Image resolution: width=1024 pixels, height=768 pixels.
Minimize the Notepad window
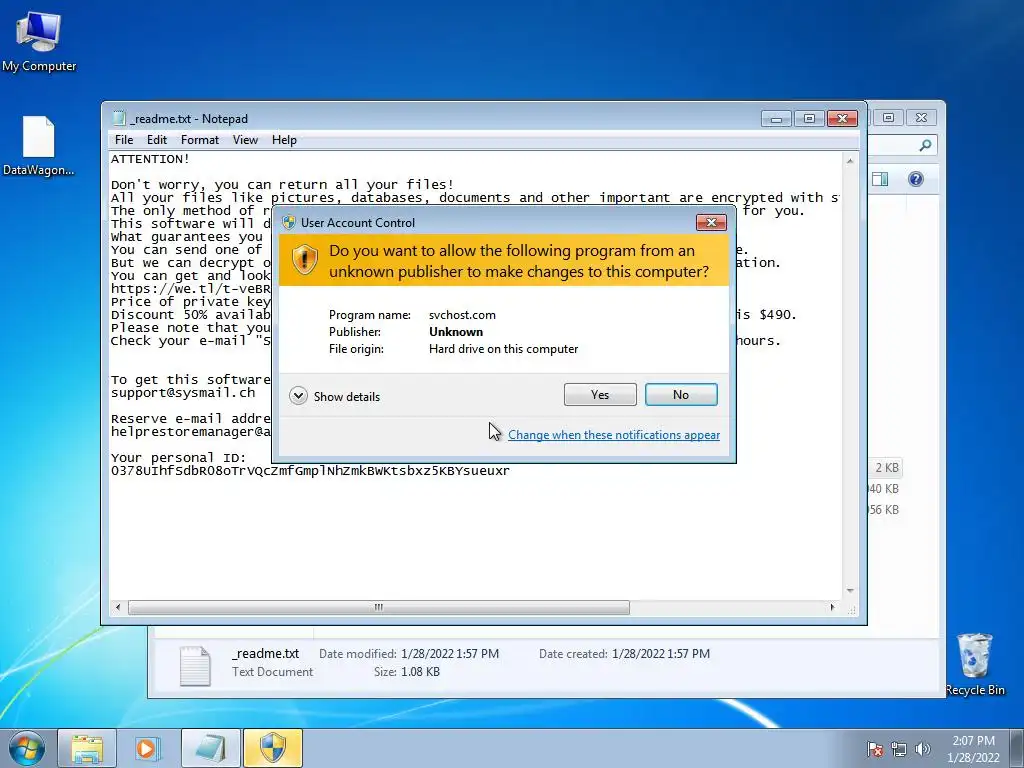[x=776, y=119]
